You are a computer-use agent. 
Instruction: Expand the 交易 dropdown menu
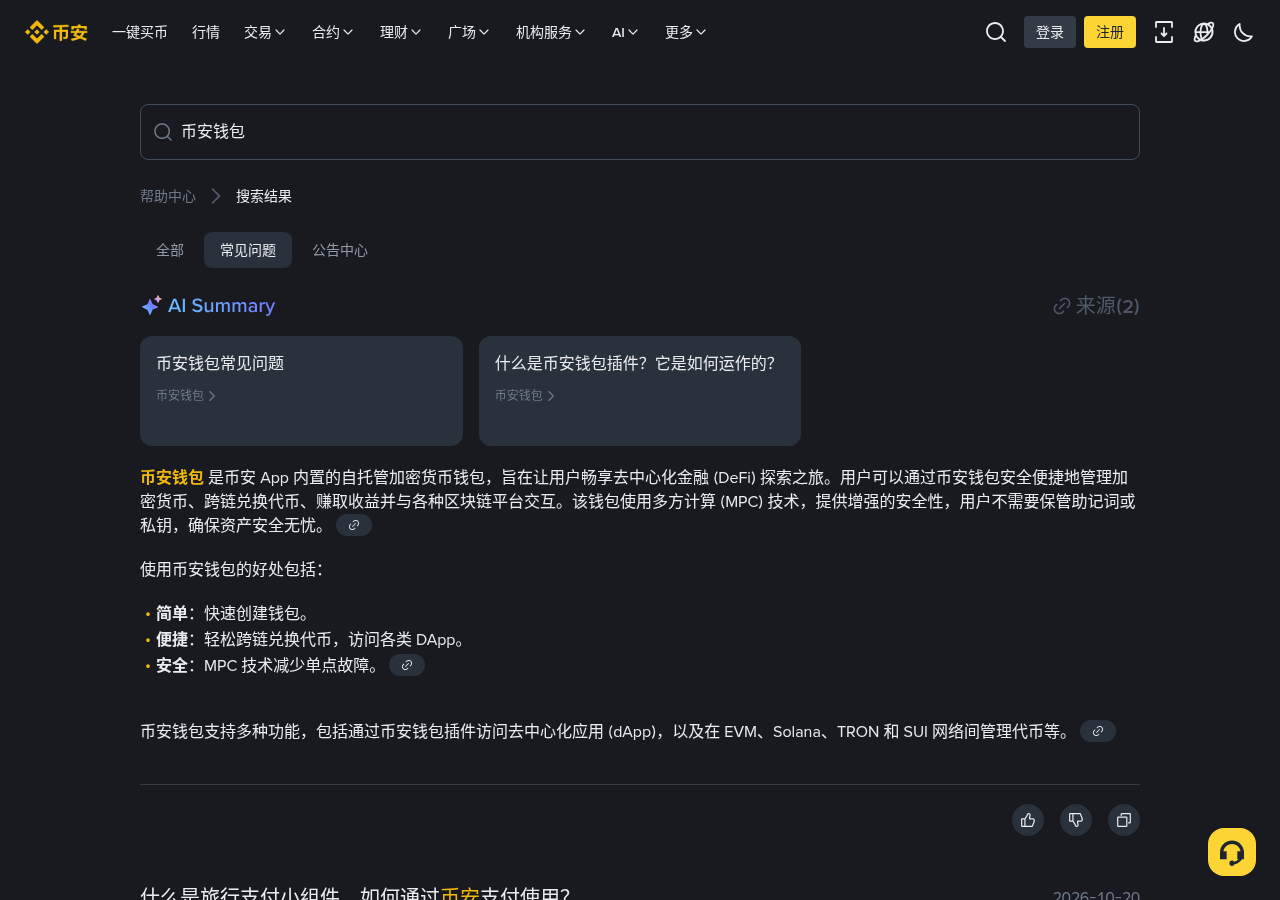pos(265,32)
